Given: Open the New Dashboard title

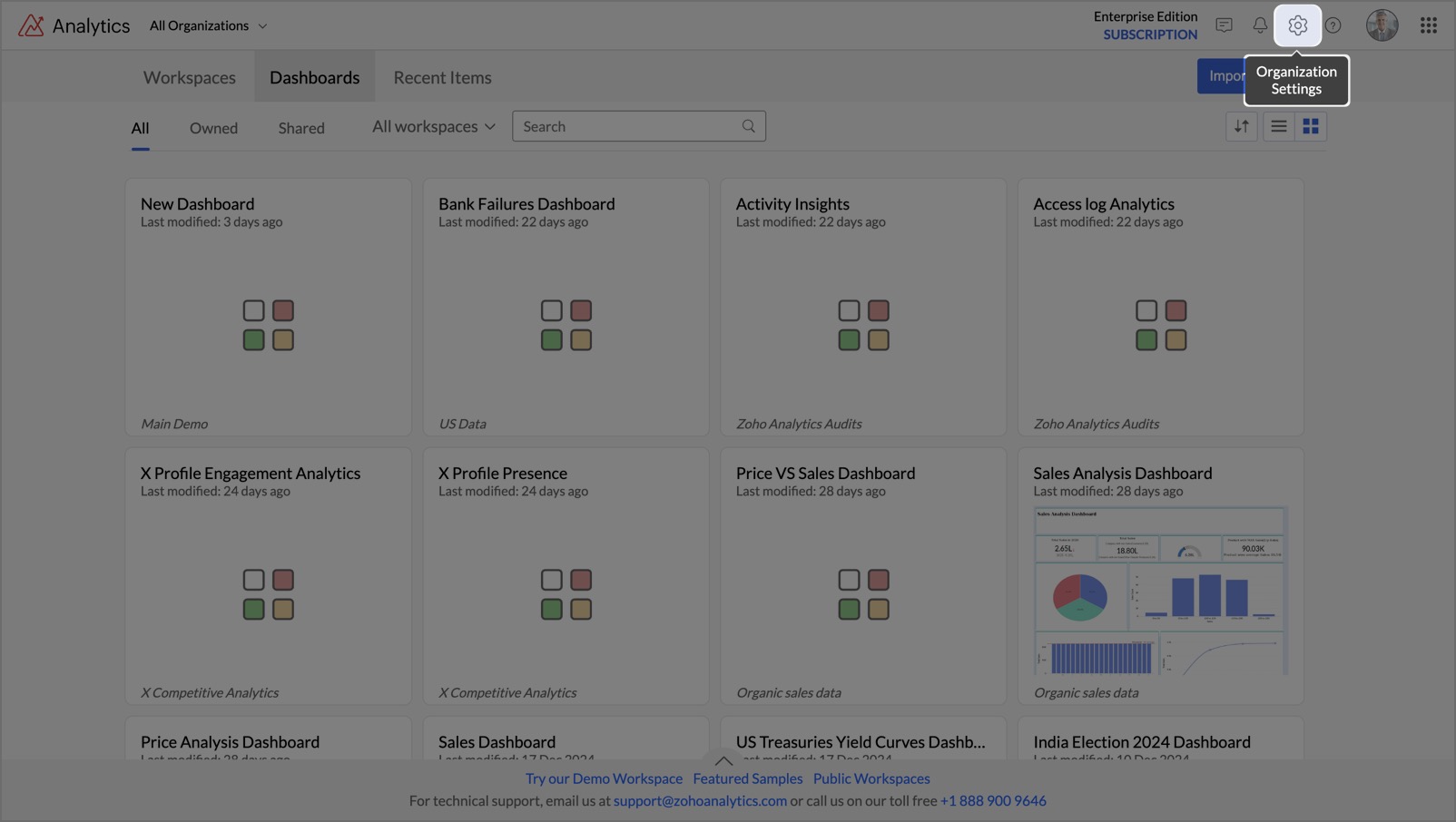Looking at the screenshot, I should (x=197, y=204).
